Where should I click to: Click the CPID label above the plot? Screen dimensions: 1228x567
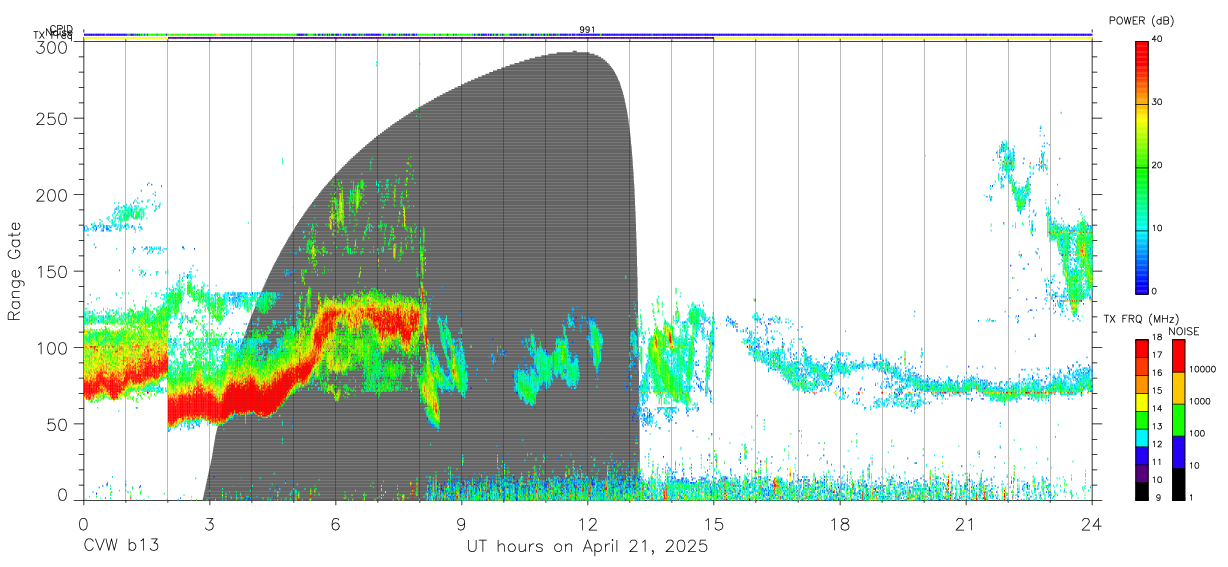click(x=60, y=29)
